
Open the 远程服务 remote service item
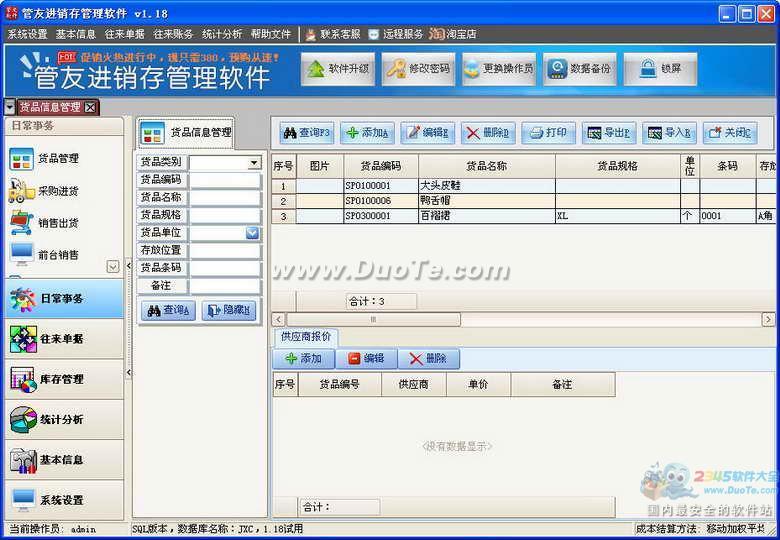coord(395,34)
